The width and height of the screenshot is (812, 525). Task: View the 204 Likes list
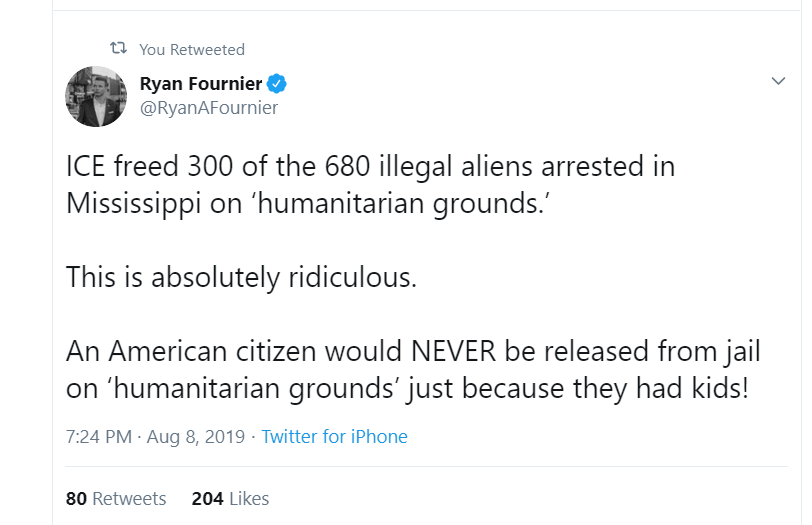click(230, 498)
